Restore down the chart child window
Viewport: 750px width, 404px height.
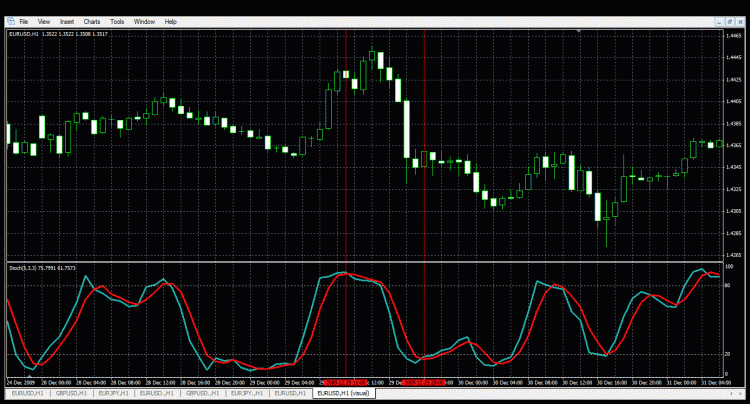click(730, 22)
